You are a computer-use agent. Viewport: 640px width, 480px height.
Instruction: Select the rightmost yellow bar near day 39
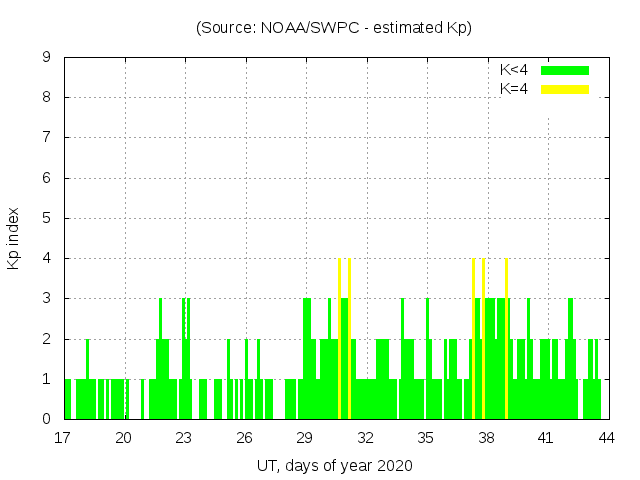(507, 338)
